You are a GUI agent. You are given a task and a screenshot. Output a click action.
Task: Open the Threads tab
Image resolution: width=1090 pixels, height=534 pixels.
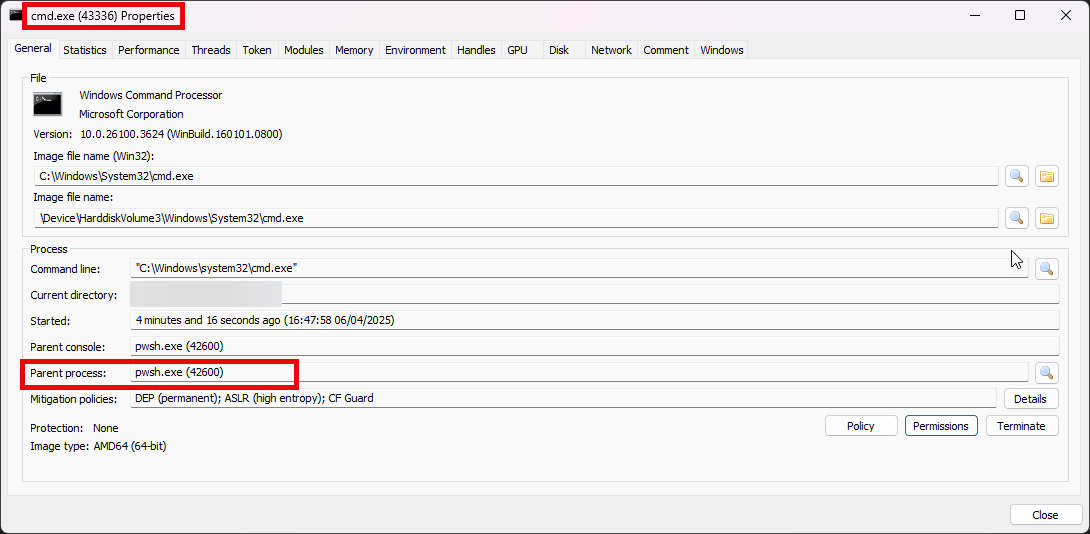point(211,50)
